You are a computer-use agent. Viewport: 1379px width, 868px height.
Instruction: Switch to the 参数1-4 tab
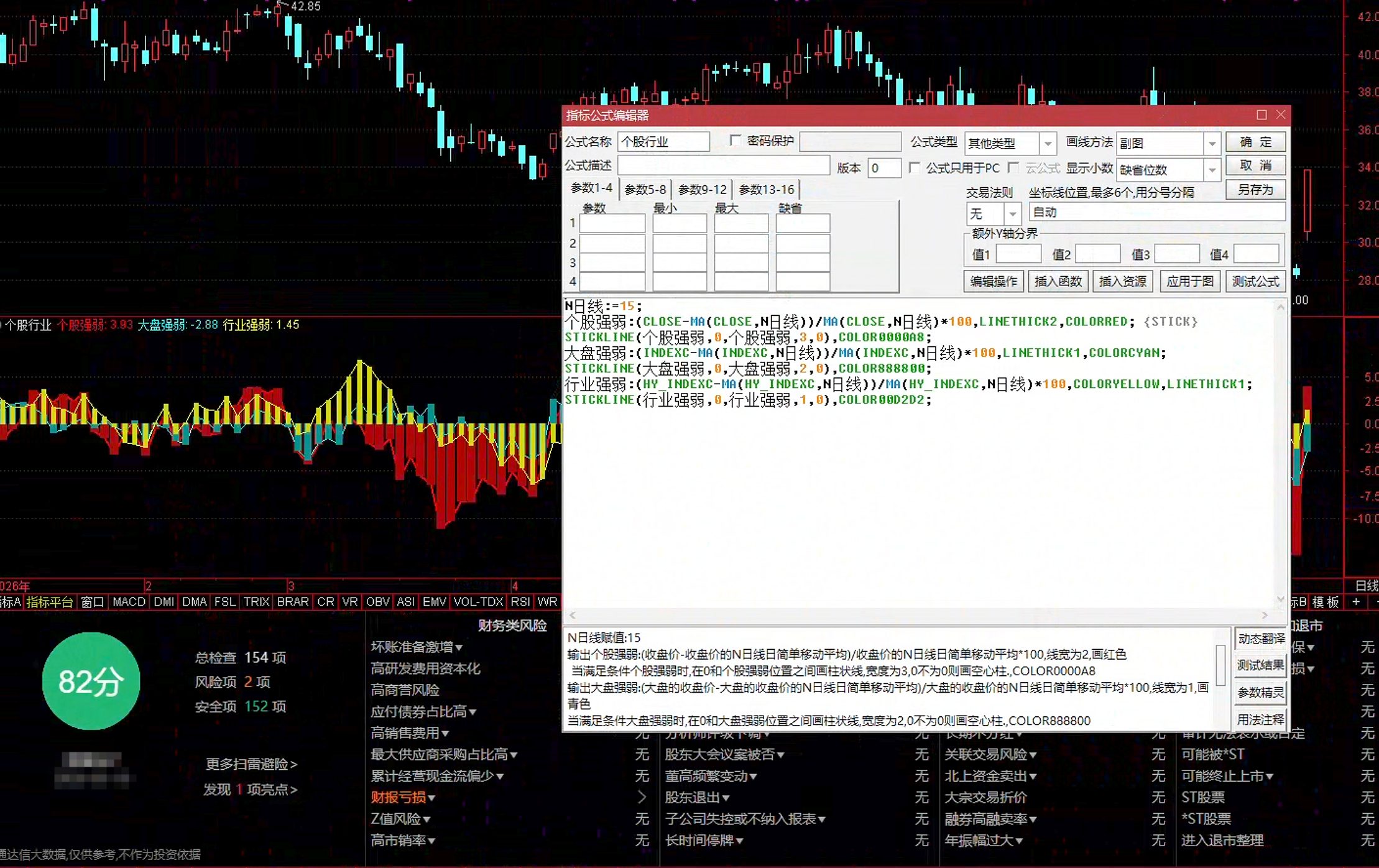click(x=591, y=188)
